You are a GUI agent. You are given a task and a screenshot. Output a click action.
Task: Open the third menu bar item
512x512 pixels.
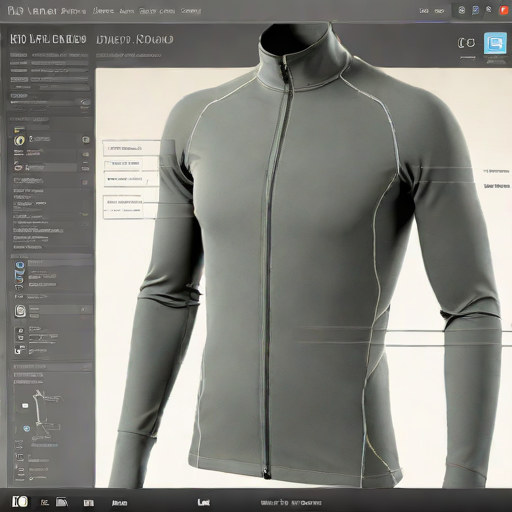pyautogui.click(x=103, y=11)
